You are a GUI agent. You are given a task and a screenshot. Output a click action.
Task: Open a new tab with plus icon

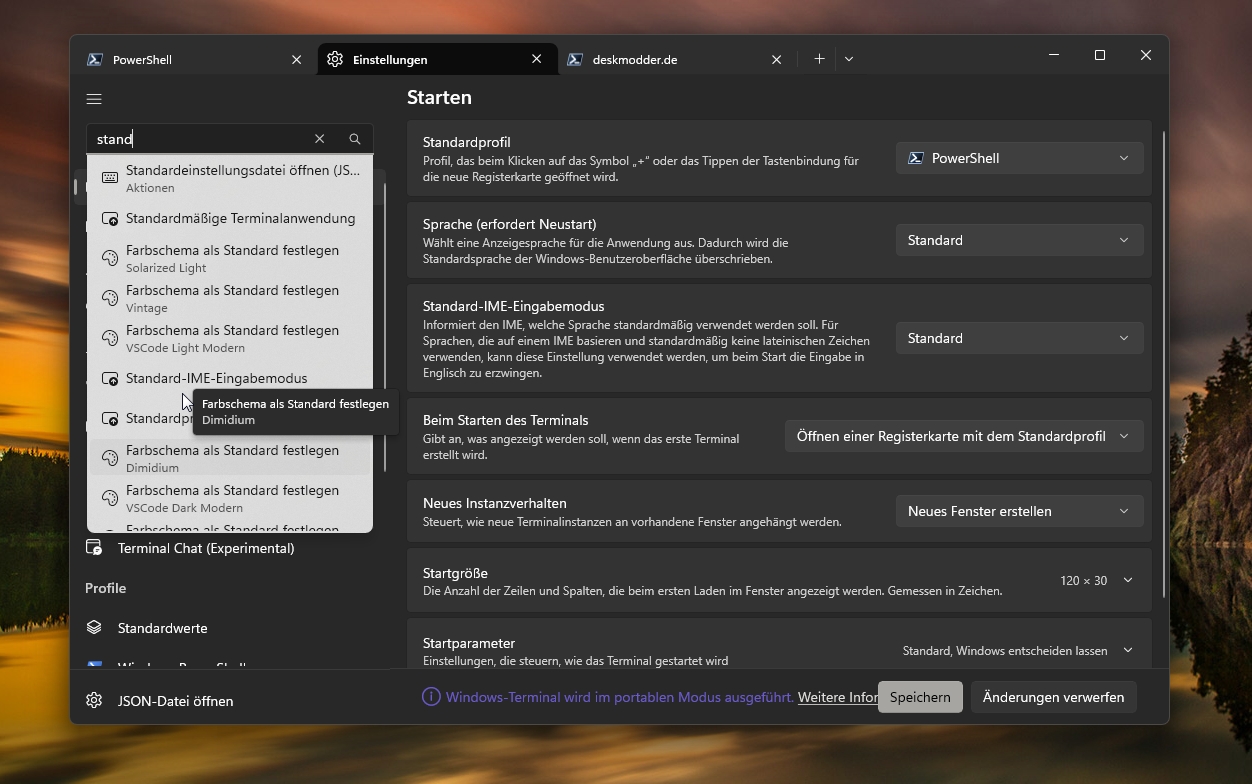click(x=819, y=59)
